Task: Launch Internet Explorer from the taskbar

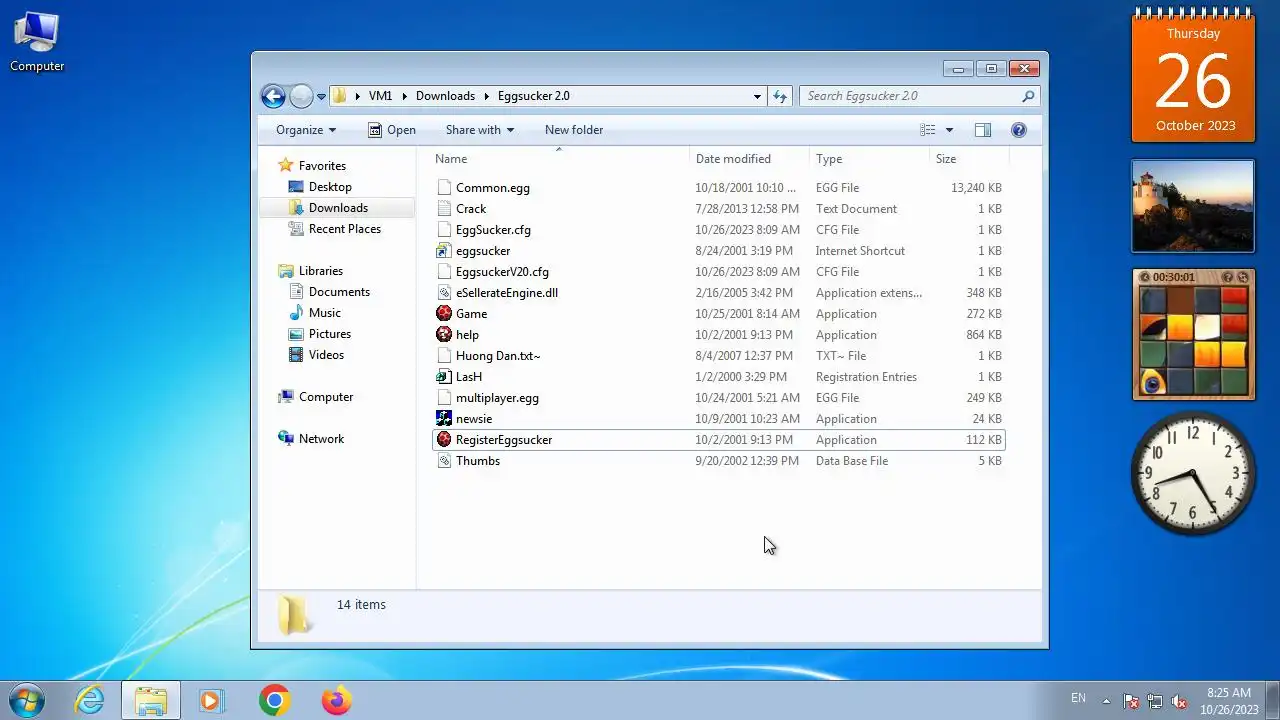Action: coord(90,700)
